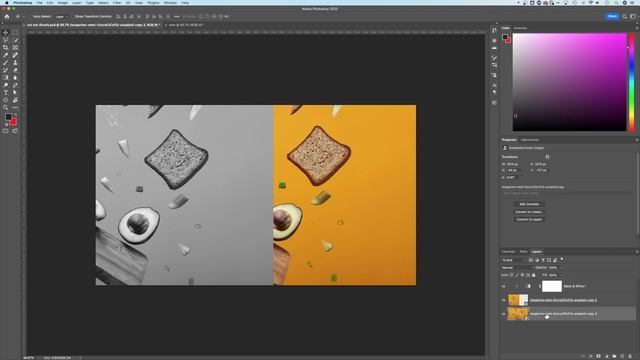Open the Fill slider dropdown
The image size is (640, 360).
tap(560, 275)
